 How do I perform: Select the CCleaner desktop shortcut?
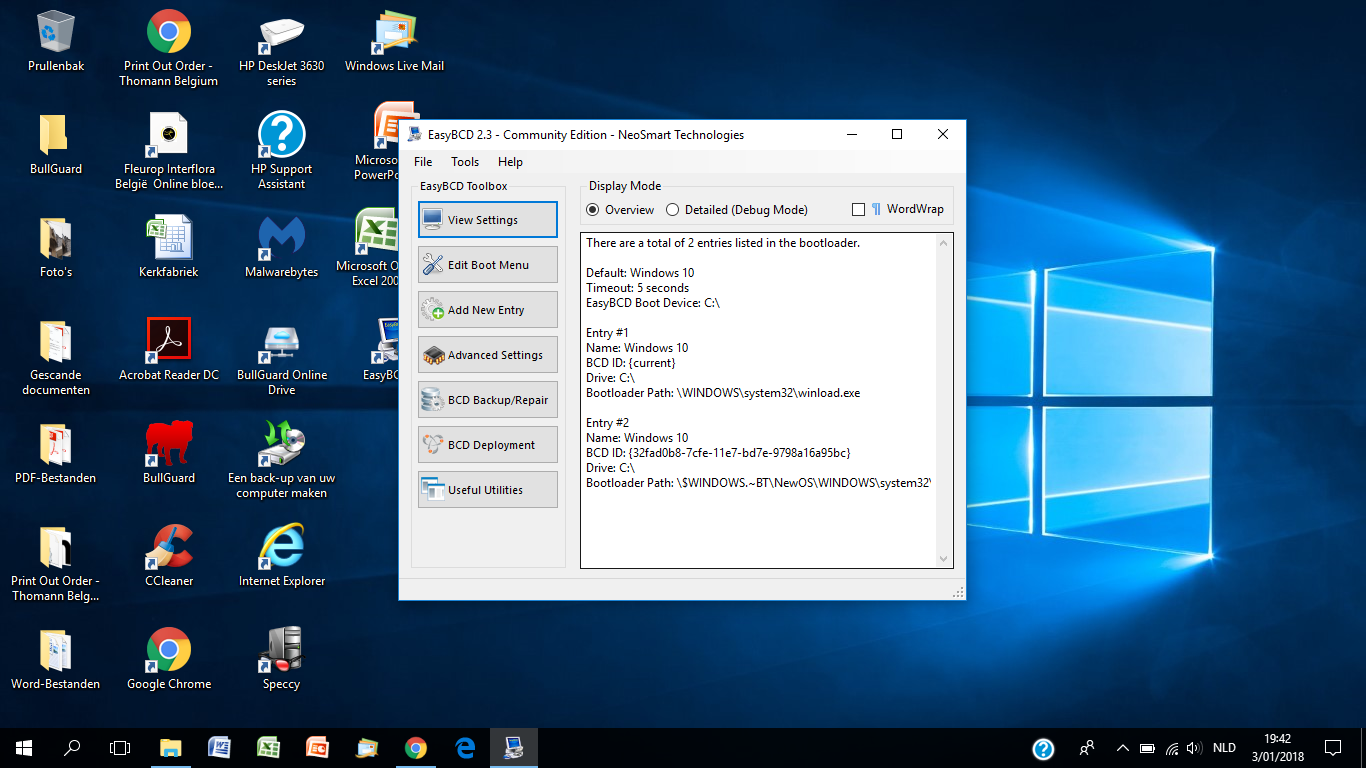[x=169, y=547]
